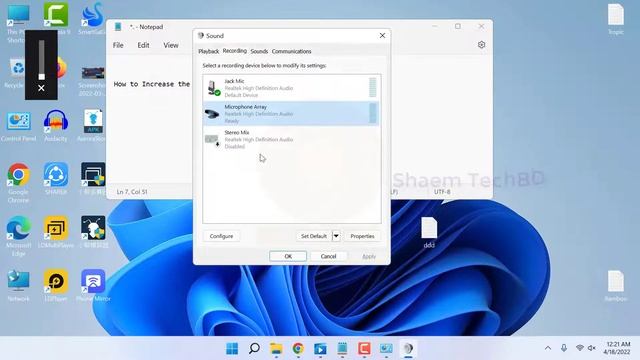640x360 pixels.
Task: Switch to Camtasia in the taskbar
Action: (x=364, y=349)
